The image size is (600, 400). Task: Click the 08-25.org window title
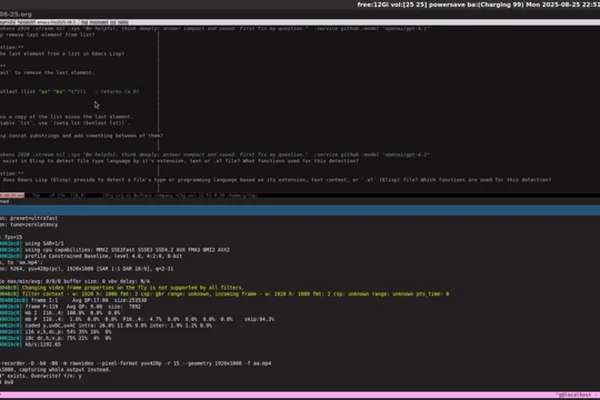16,14
